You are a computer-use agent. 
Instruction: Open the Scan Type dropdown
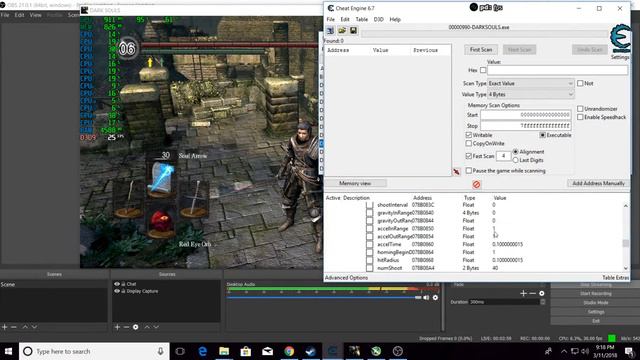click(x=531, y=83)
